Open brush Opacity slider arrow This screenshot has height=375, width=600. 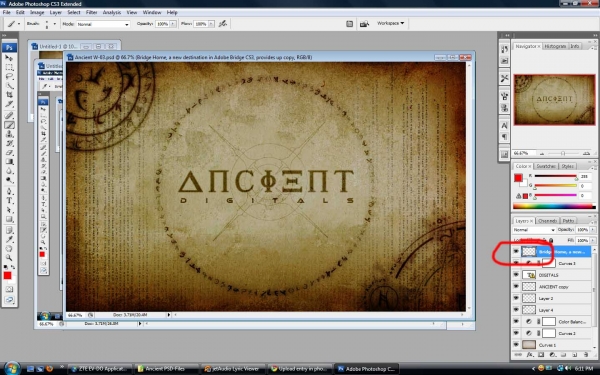173,24
